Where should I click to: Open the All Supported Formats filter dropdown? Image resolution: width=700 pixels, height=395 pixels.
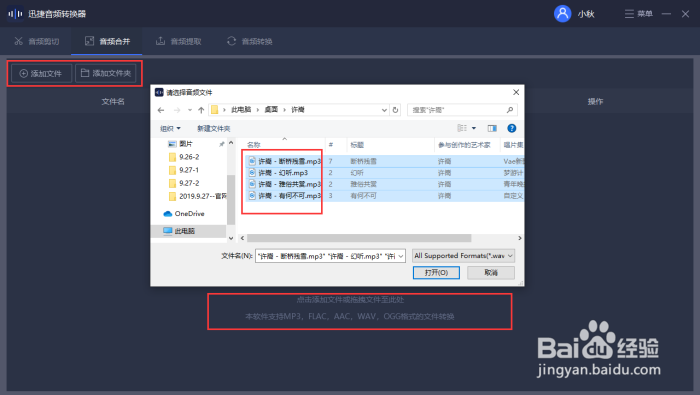463,256
